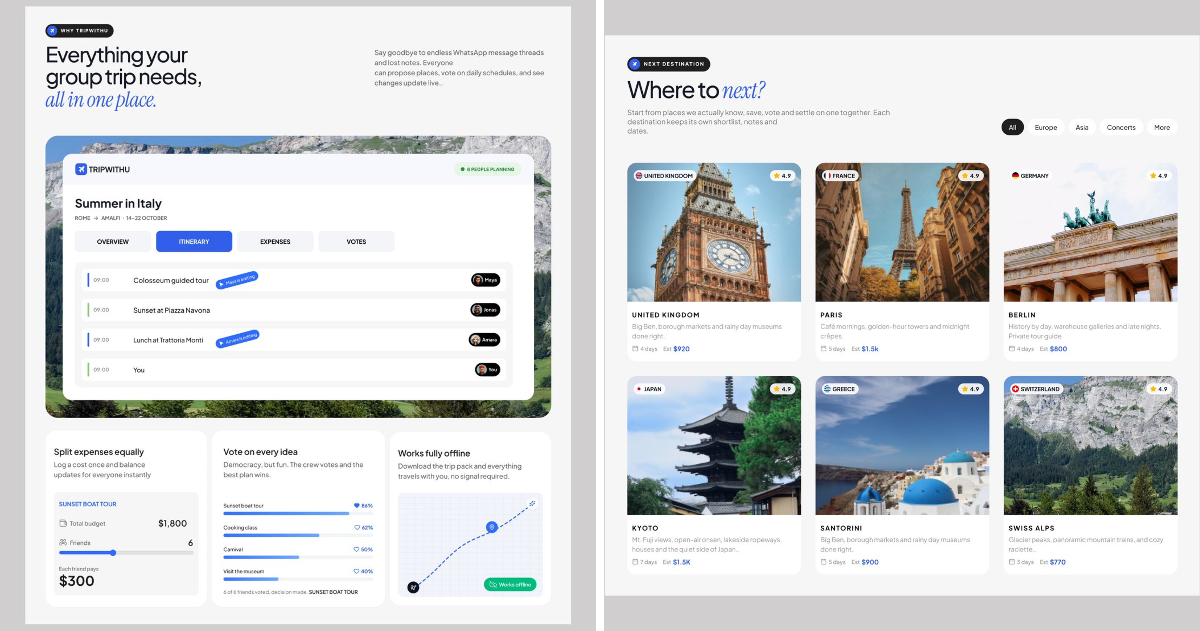Click calendar icon on Santorini card
The height and width of the screenshot is (631, 1200).
coord(823,562)
